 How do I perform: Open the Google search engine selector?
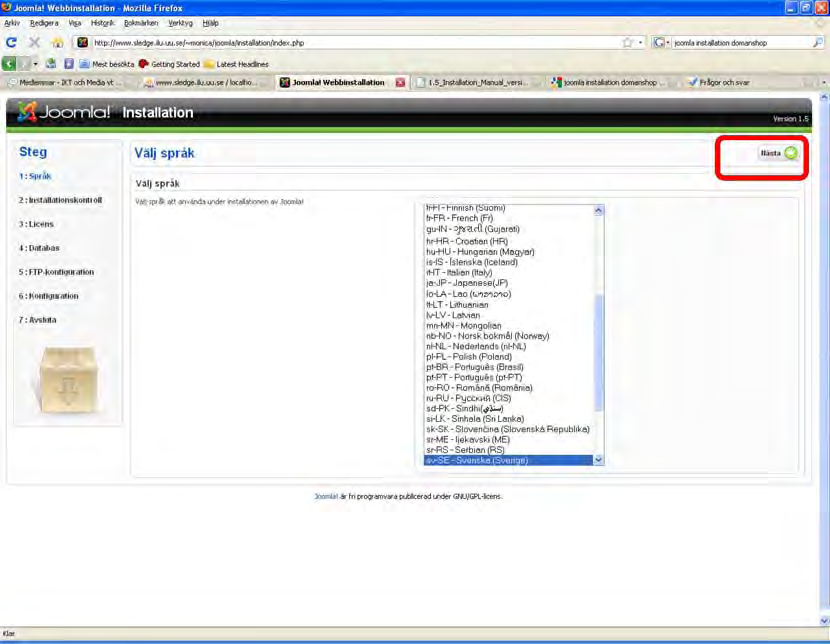click(661, 42)
